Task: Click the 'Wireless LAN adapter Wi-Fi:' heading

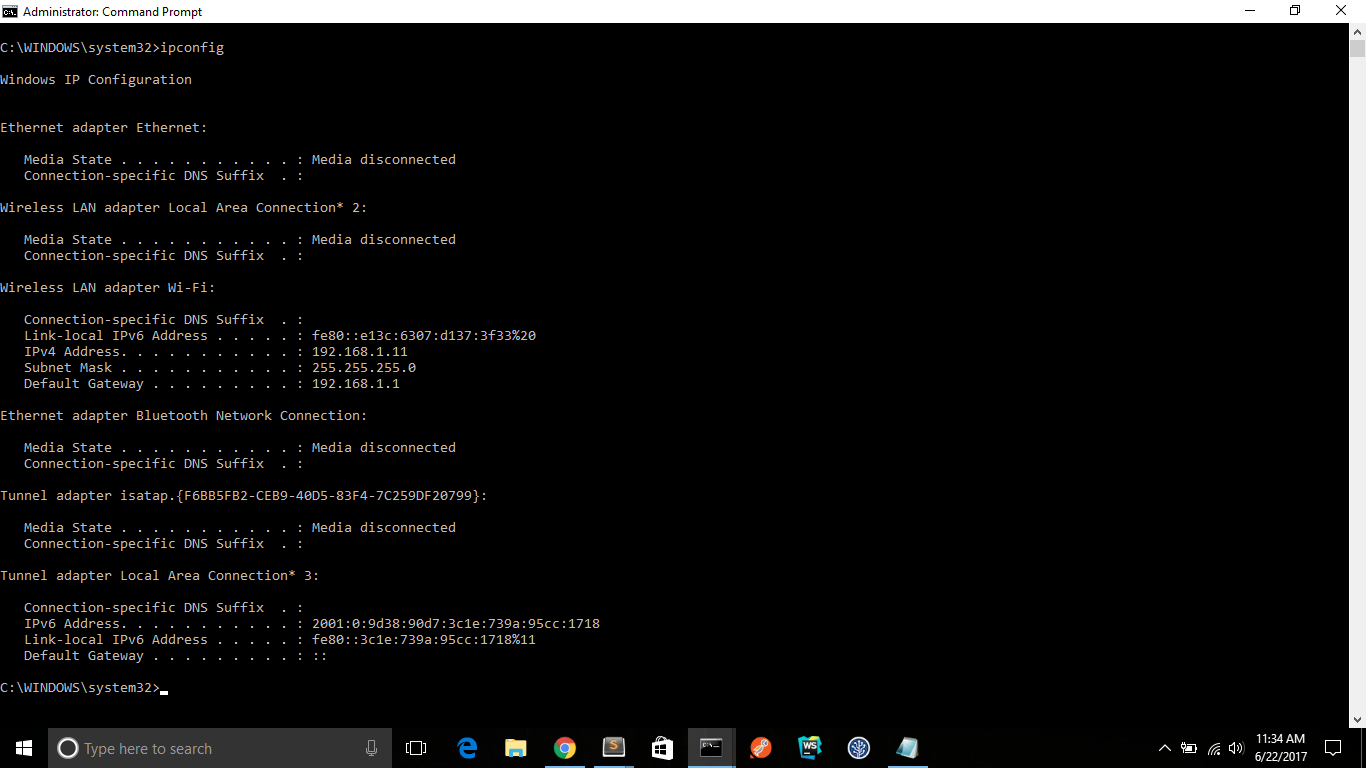Action: coord(108,288)
